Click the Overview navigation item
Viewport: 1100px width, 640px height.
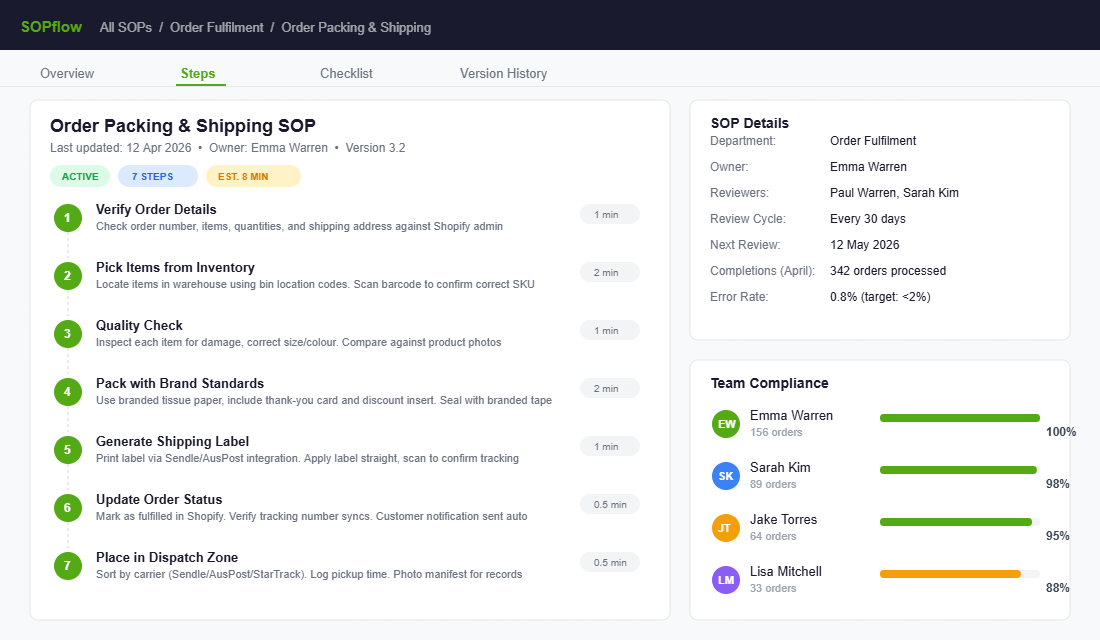coord(67,73)
